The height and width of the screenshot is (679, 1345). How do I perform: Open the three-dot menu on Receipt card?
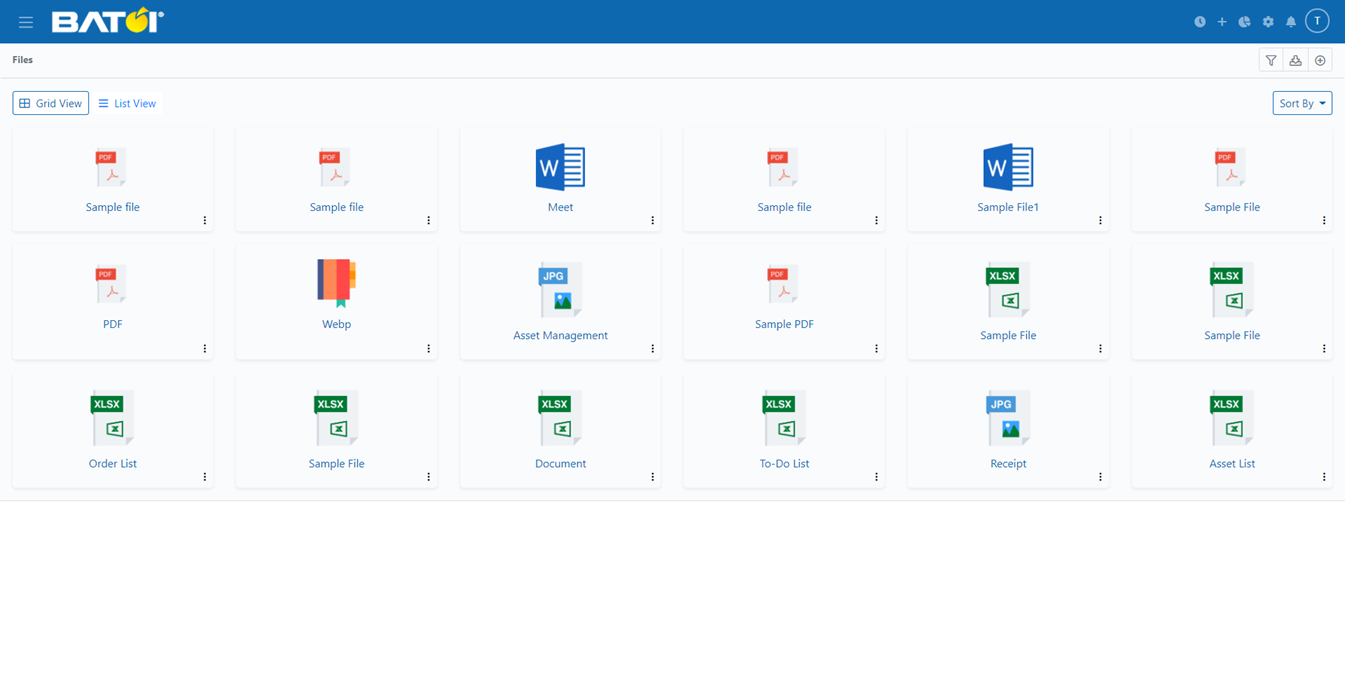pyautogui.click(x=1101, y=477)
